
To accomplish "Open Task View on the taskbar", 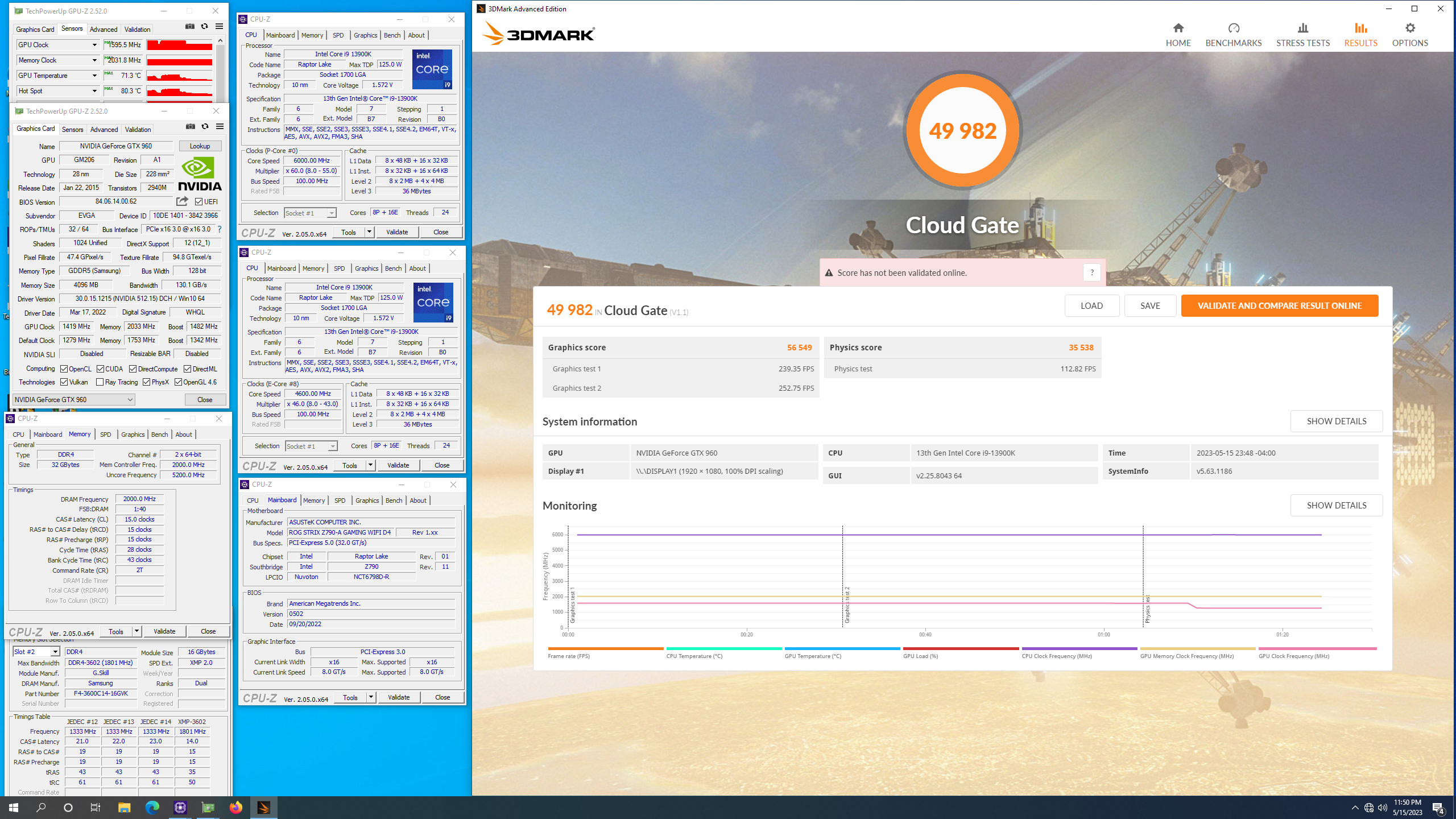I will click(96, 807).
